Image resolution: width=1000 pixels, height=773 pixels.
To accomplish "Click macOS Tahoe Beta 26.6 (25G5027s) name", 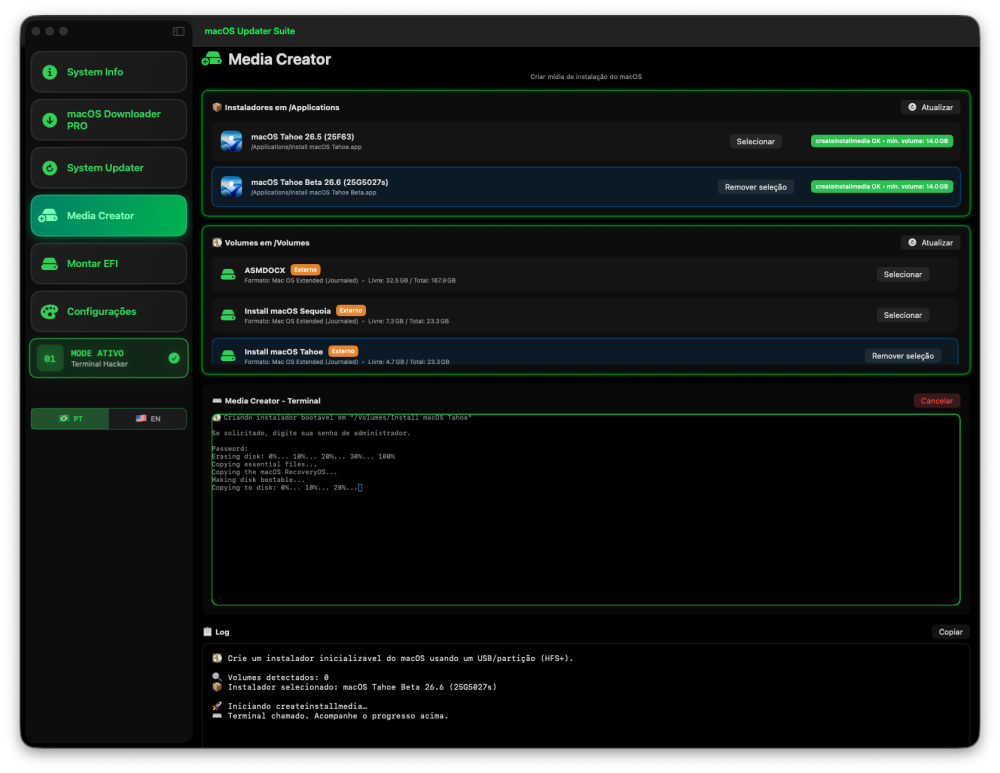I will [320, 182].
